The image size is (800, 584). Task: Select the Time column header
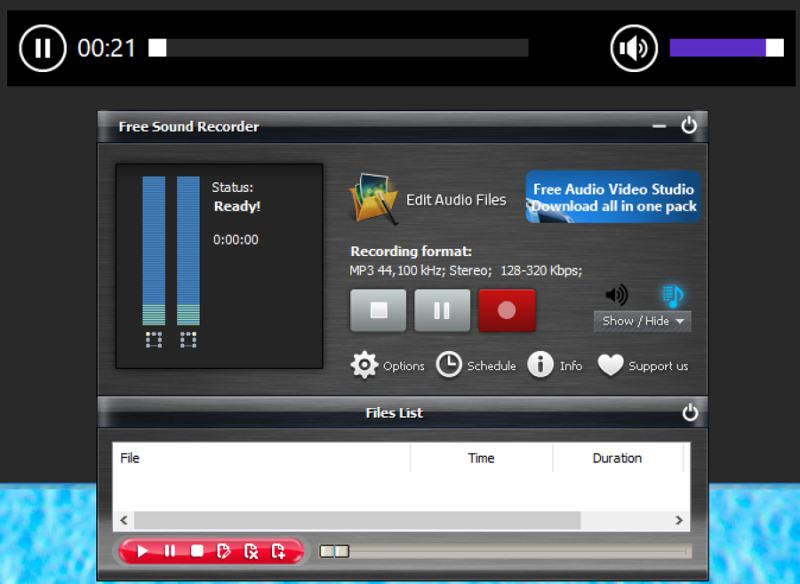pyautogui.click(x=481, y=458)
